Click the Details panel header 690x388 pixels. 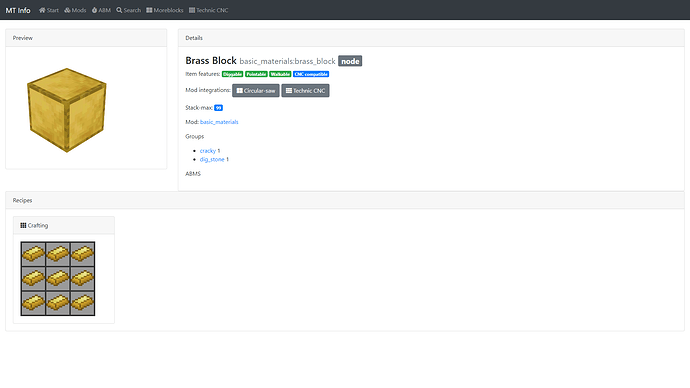[431, 38]
